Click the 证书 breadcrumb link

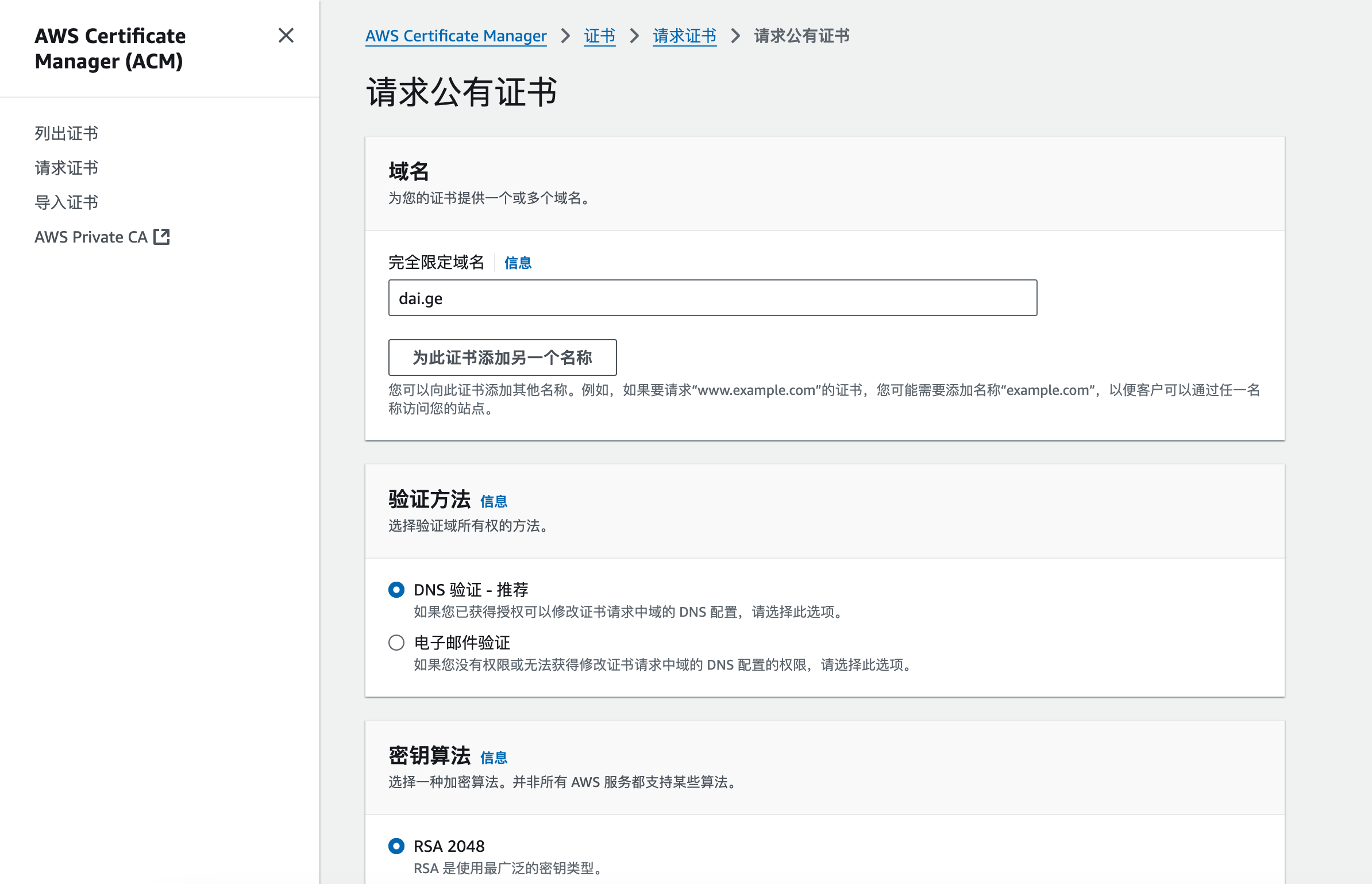coord(599,36)
